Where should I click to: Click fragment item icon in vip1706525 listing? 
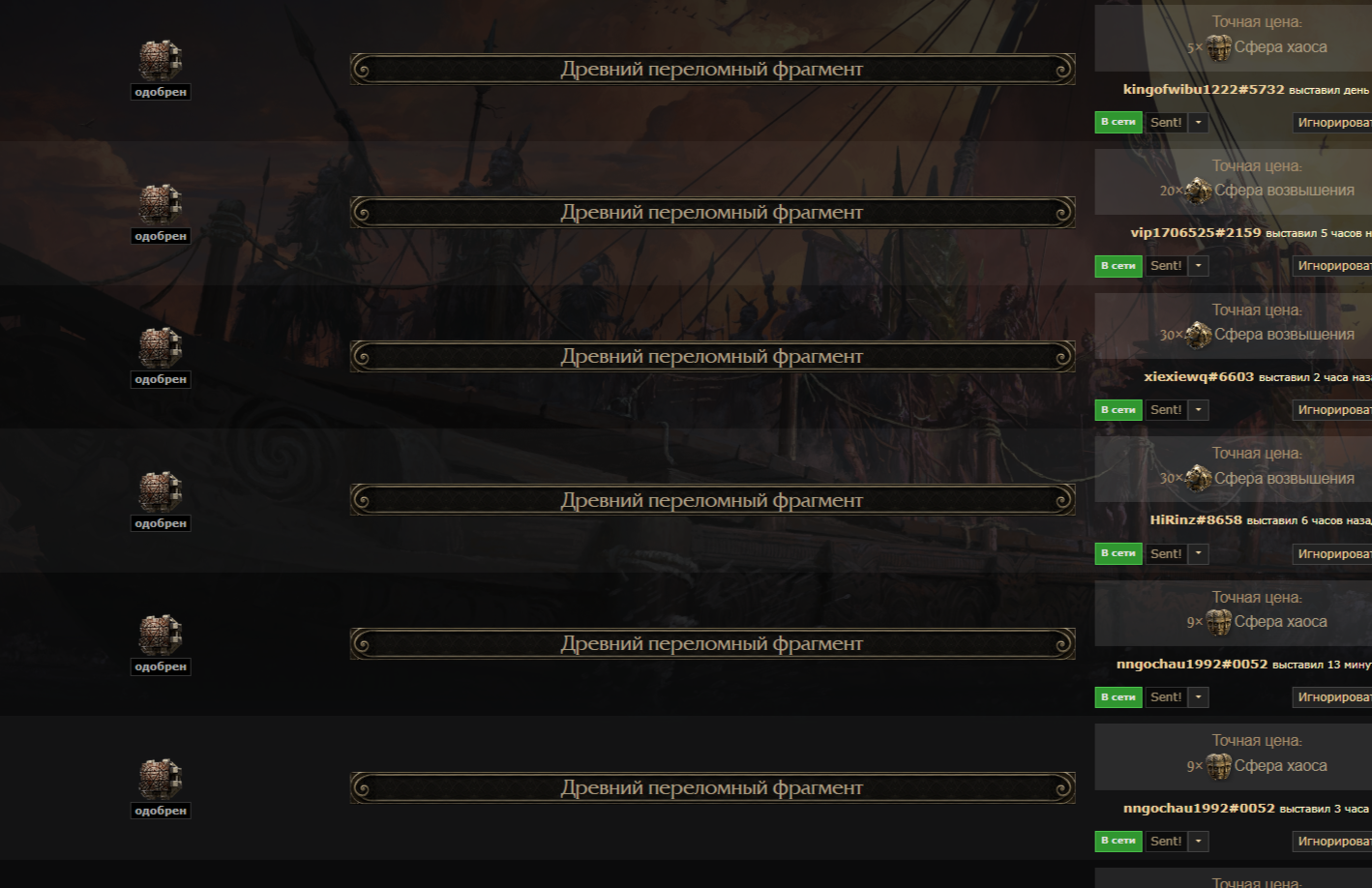click(160, 204)
